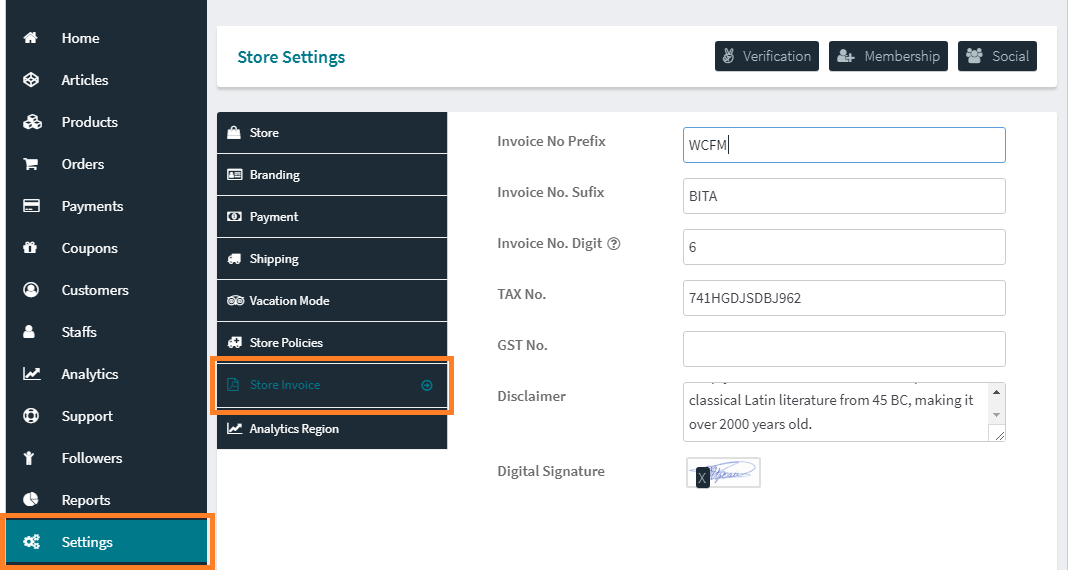Click the Home icon in sidebar
The image size is (1076, 570).
tap(31, 38)
